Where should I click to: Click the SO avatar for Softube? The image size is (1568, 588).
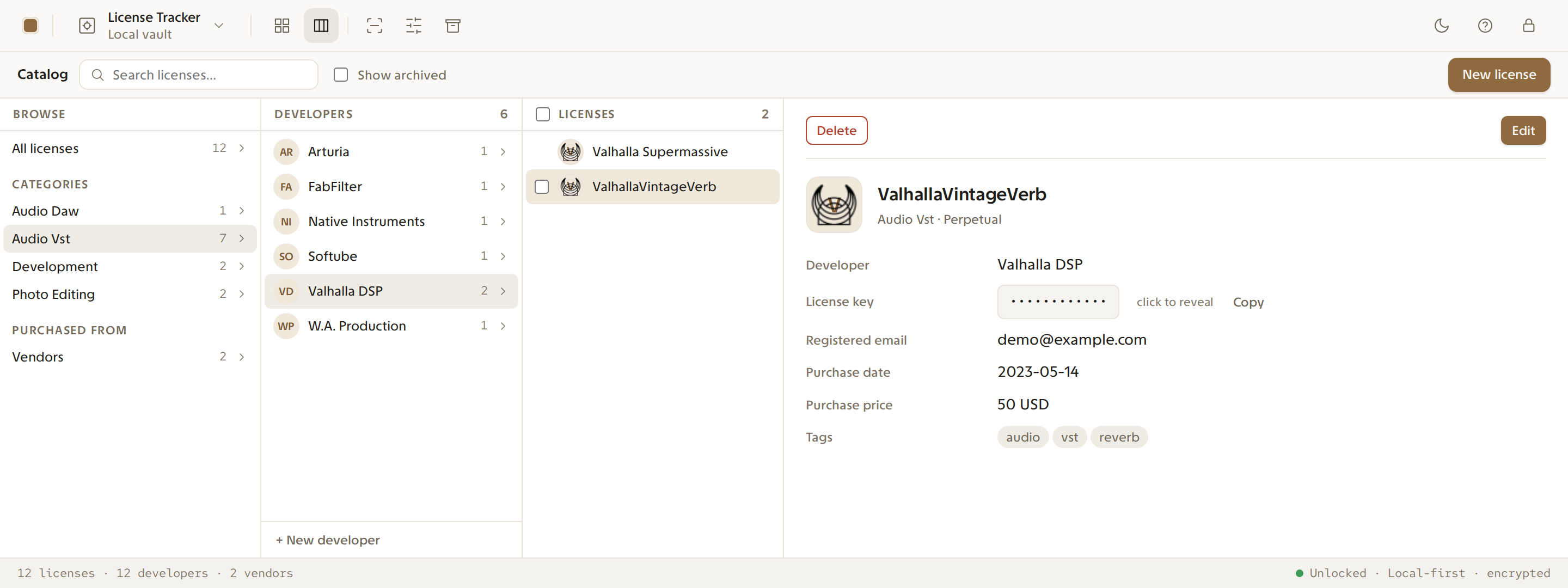286,256
